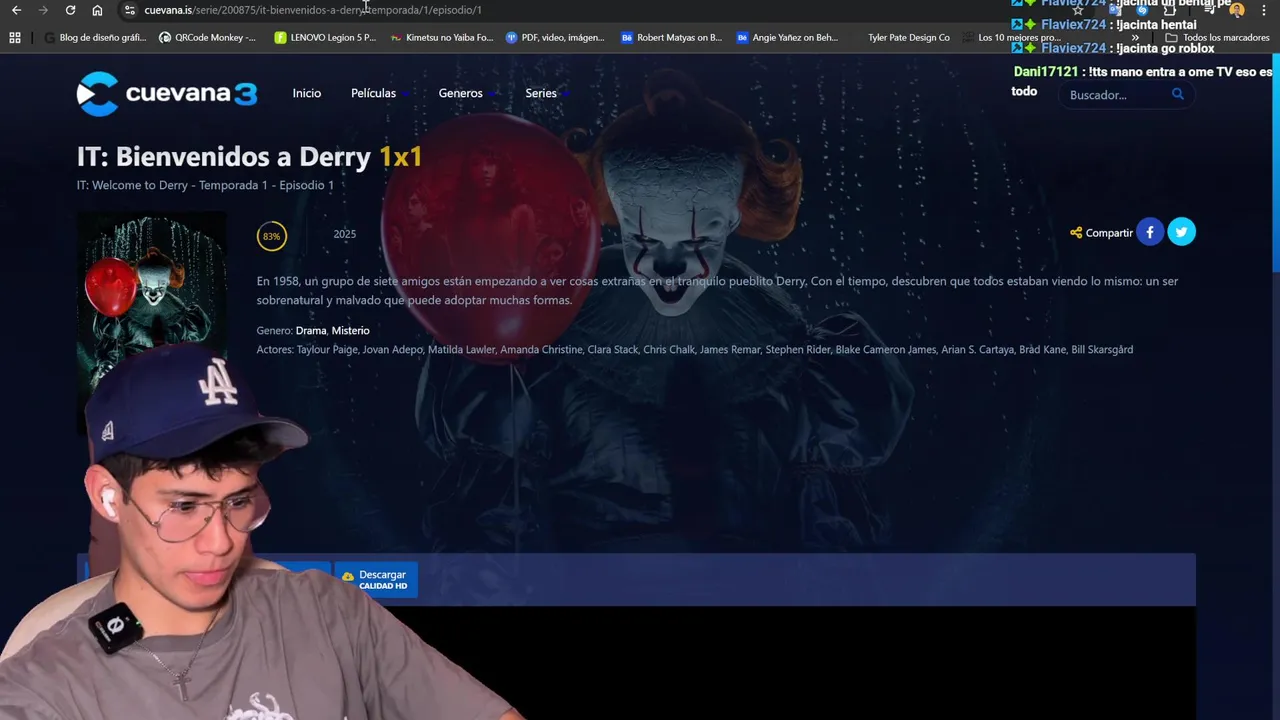This screenshot has height=720, width=1280.
Task: Open the Blog de diseño gráfi... bookmark
Action: (96, 38)
